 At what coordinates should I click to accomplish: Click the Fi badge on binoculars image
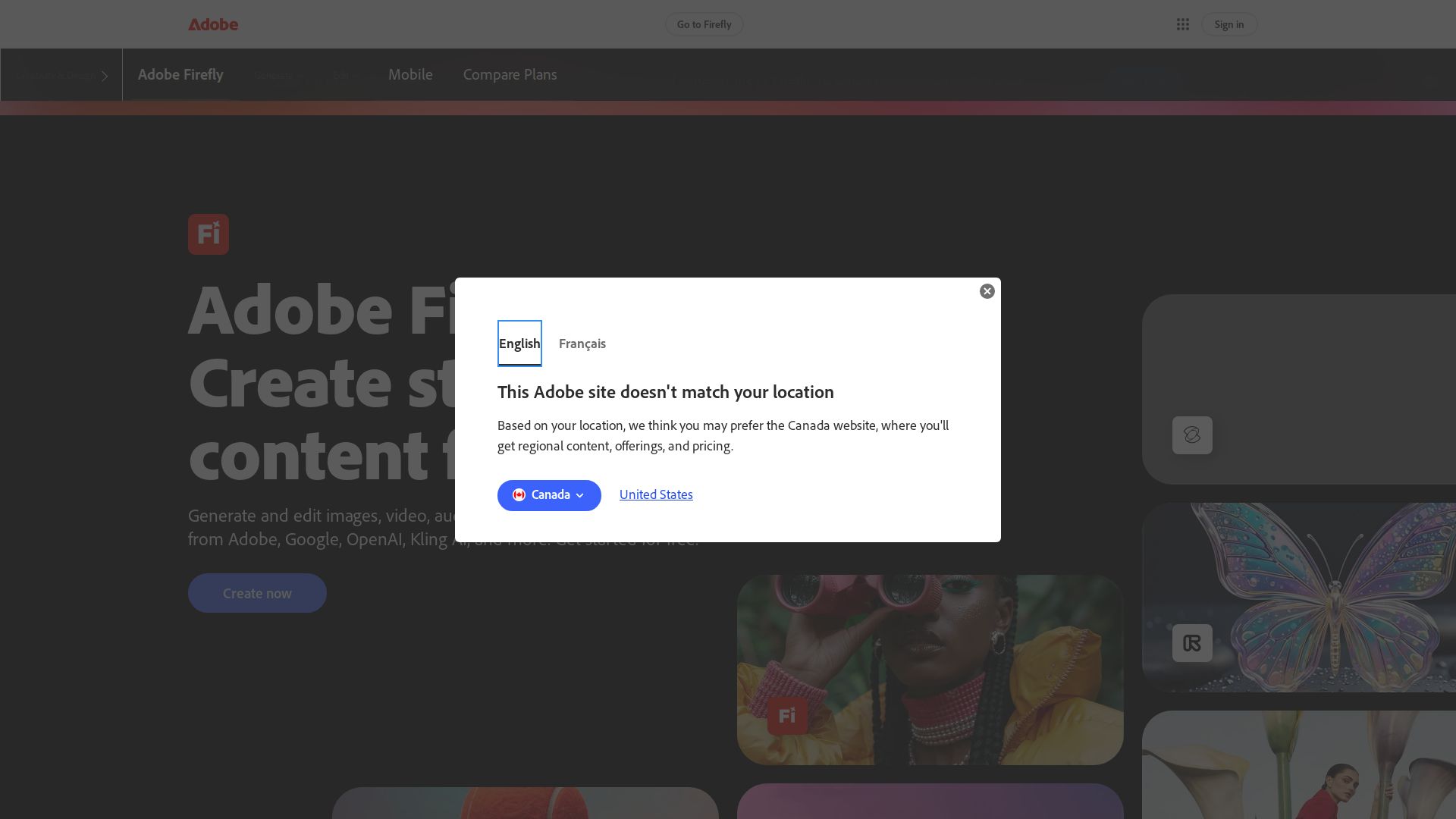point(787,715)
